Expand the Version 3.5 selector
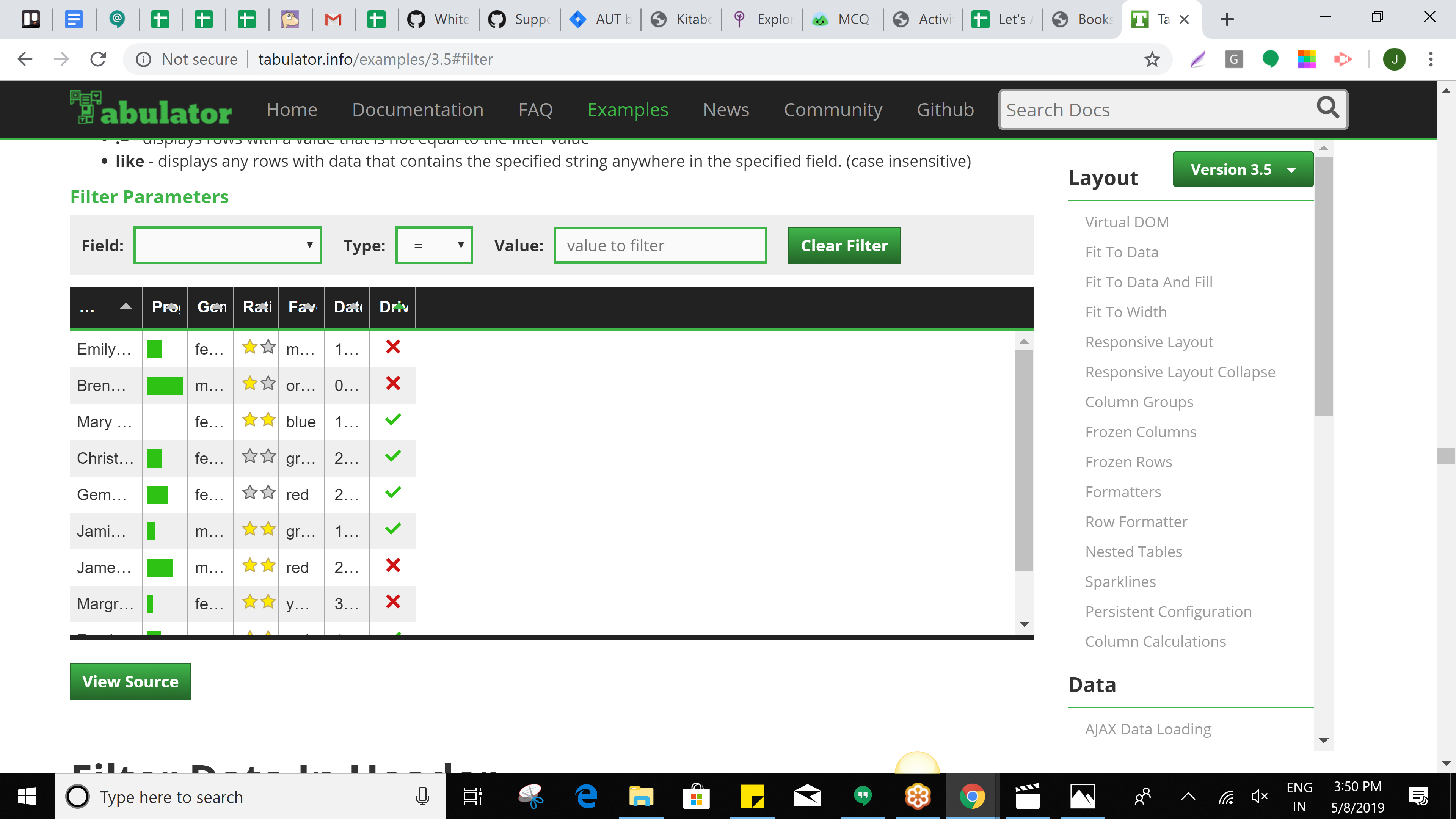 click(x=1243, y=169)
